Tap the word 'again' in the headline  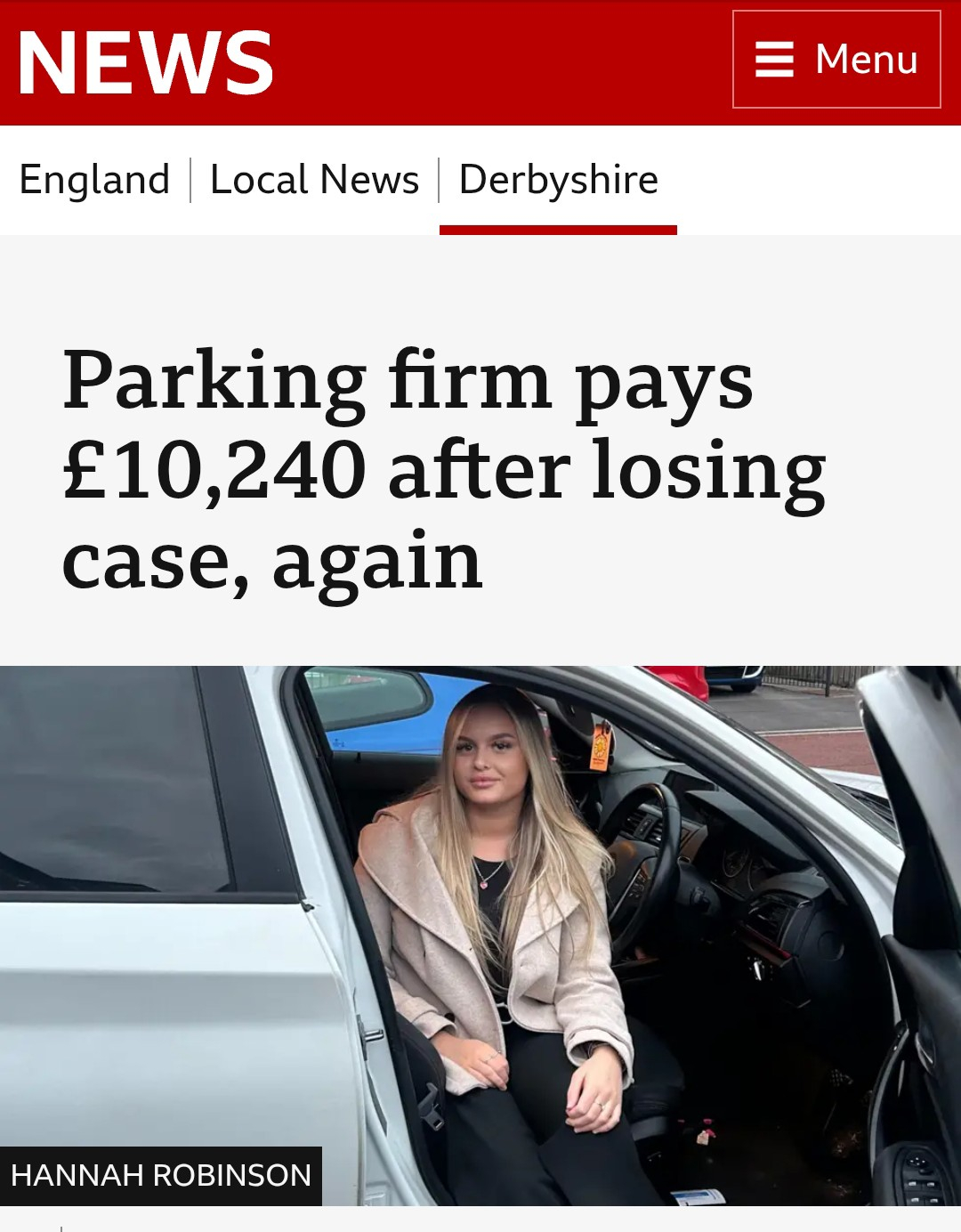click(x=377, y=563)
